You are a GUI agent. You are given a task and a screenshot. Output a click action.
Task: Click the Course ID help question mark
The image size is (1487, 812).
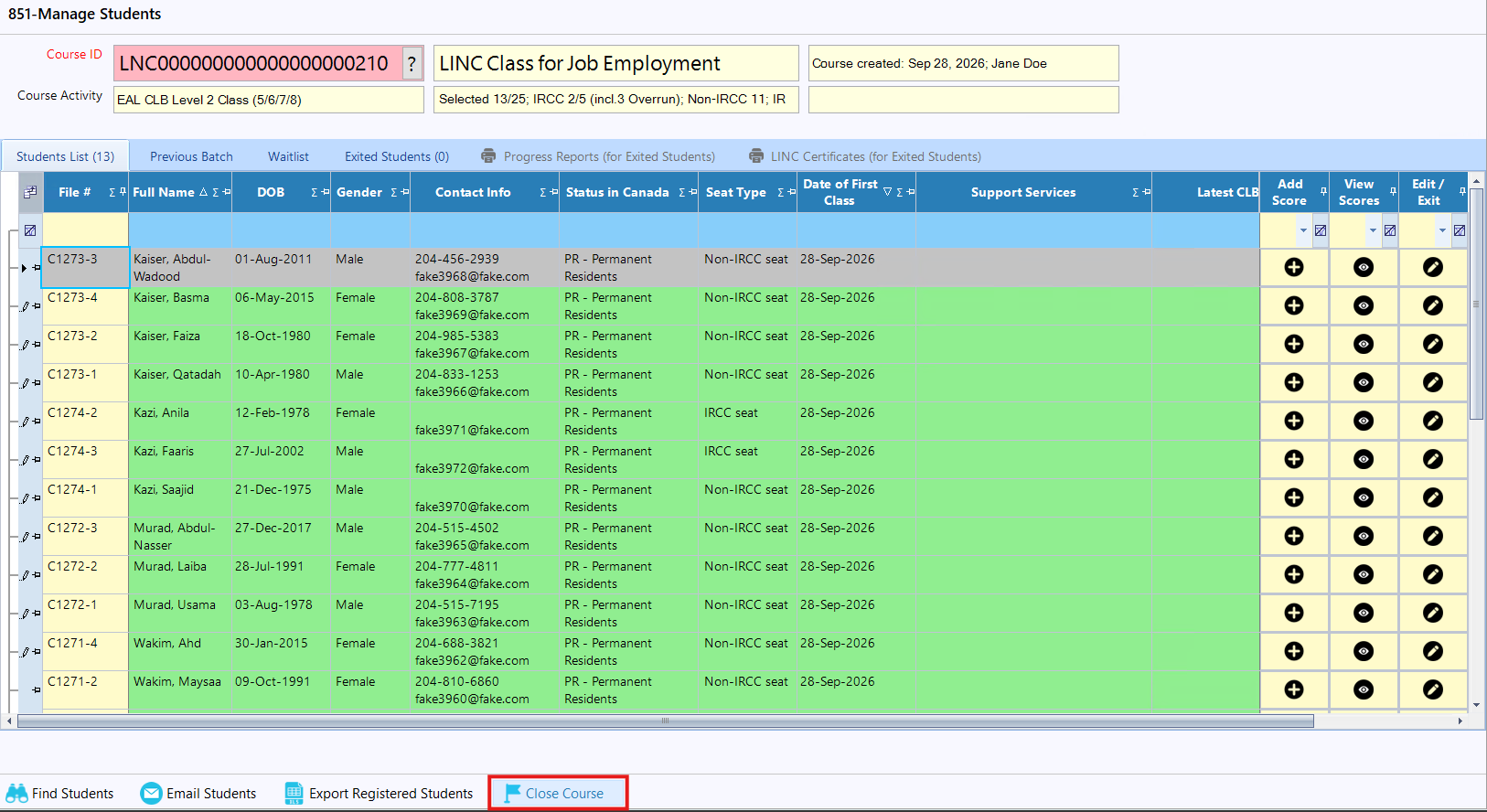(x=412, y=63)
